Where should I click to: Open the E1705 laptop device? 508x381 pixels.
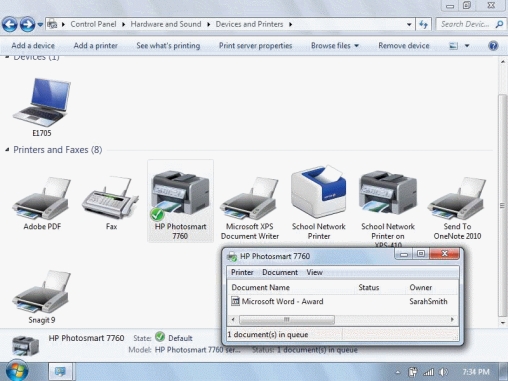[42, 107]
